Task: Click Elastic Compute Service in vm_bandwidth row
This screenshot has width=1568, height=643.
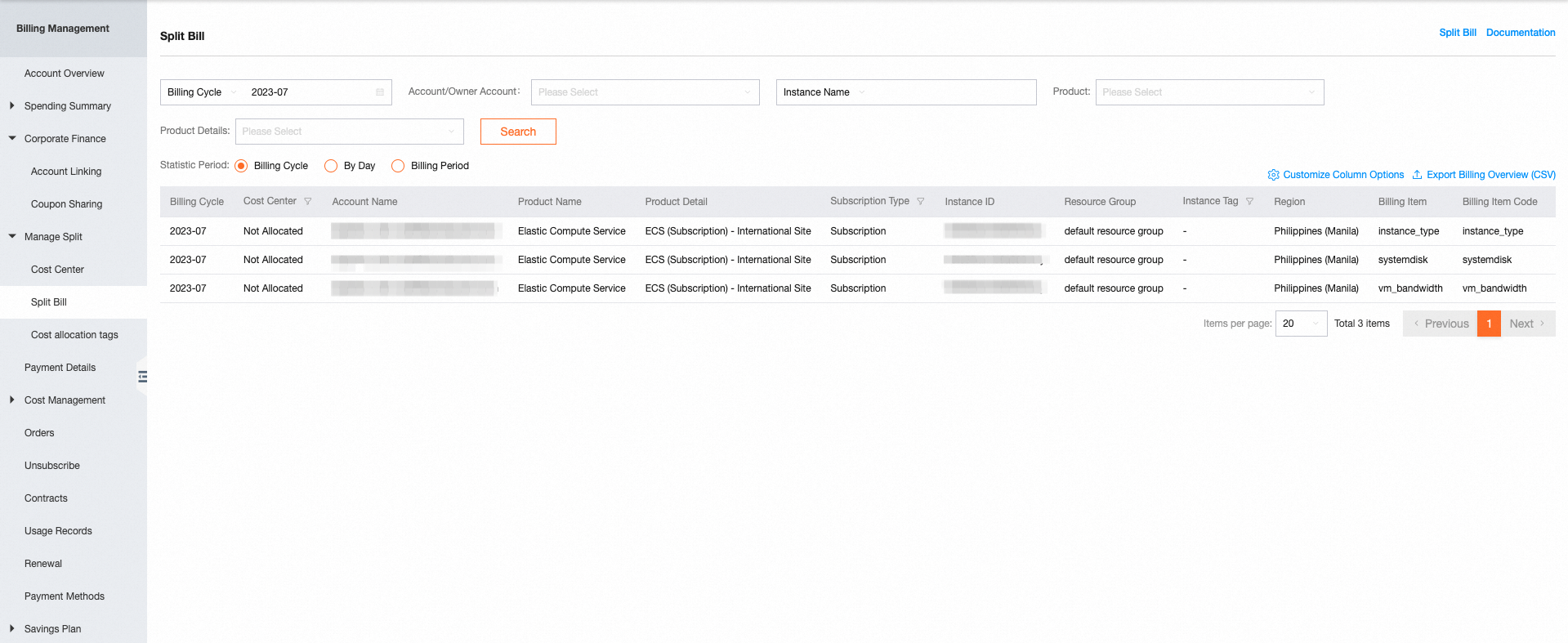Action: point(572,288)
